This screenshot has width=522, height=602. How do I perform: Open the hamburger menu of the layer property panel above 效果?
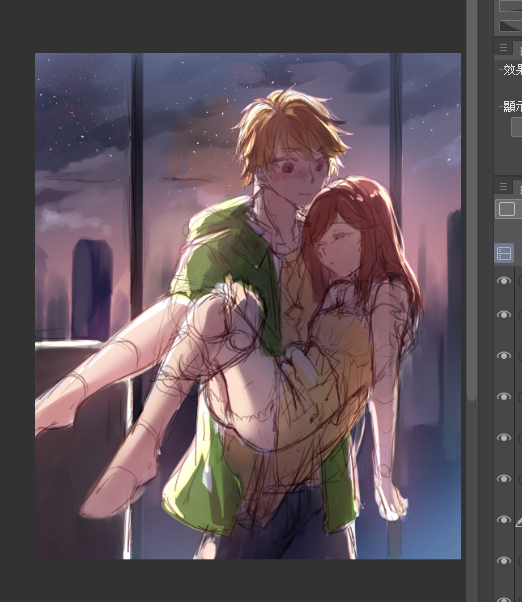coord(503,48)
